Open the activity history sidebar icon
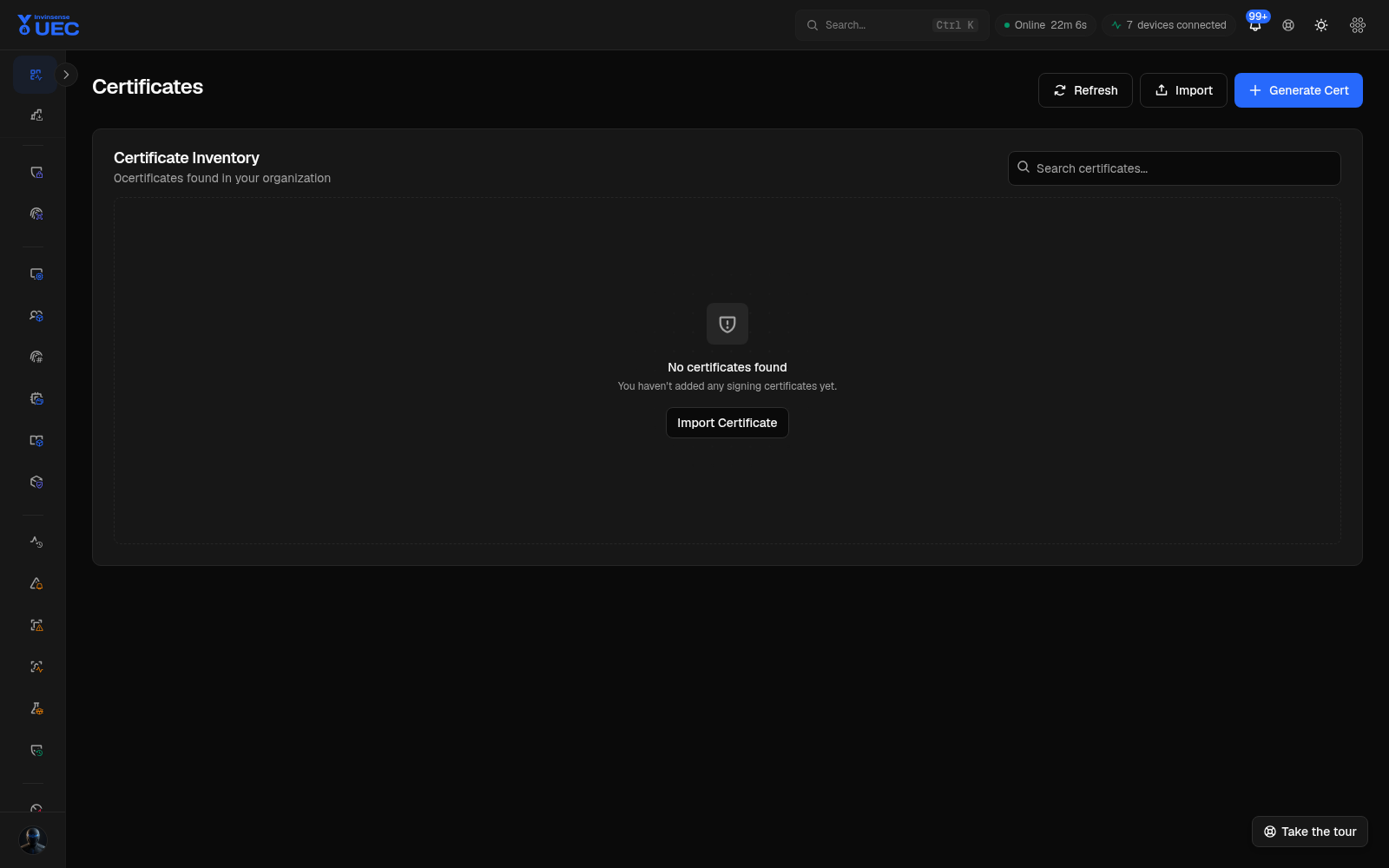Screen dimensions: 1389x868 click(36, 542)
